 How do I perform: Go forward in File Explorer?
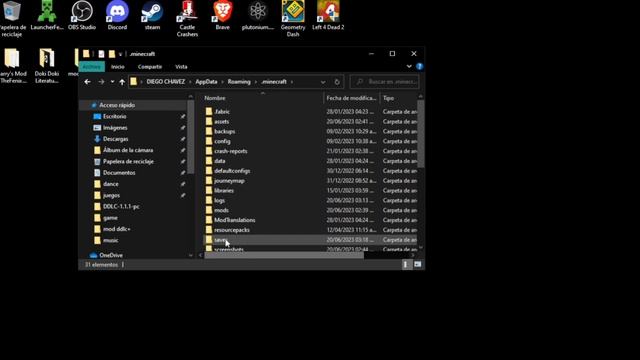click(101, 82)
